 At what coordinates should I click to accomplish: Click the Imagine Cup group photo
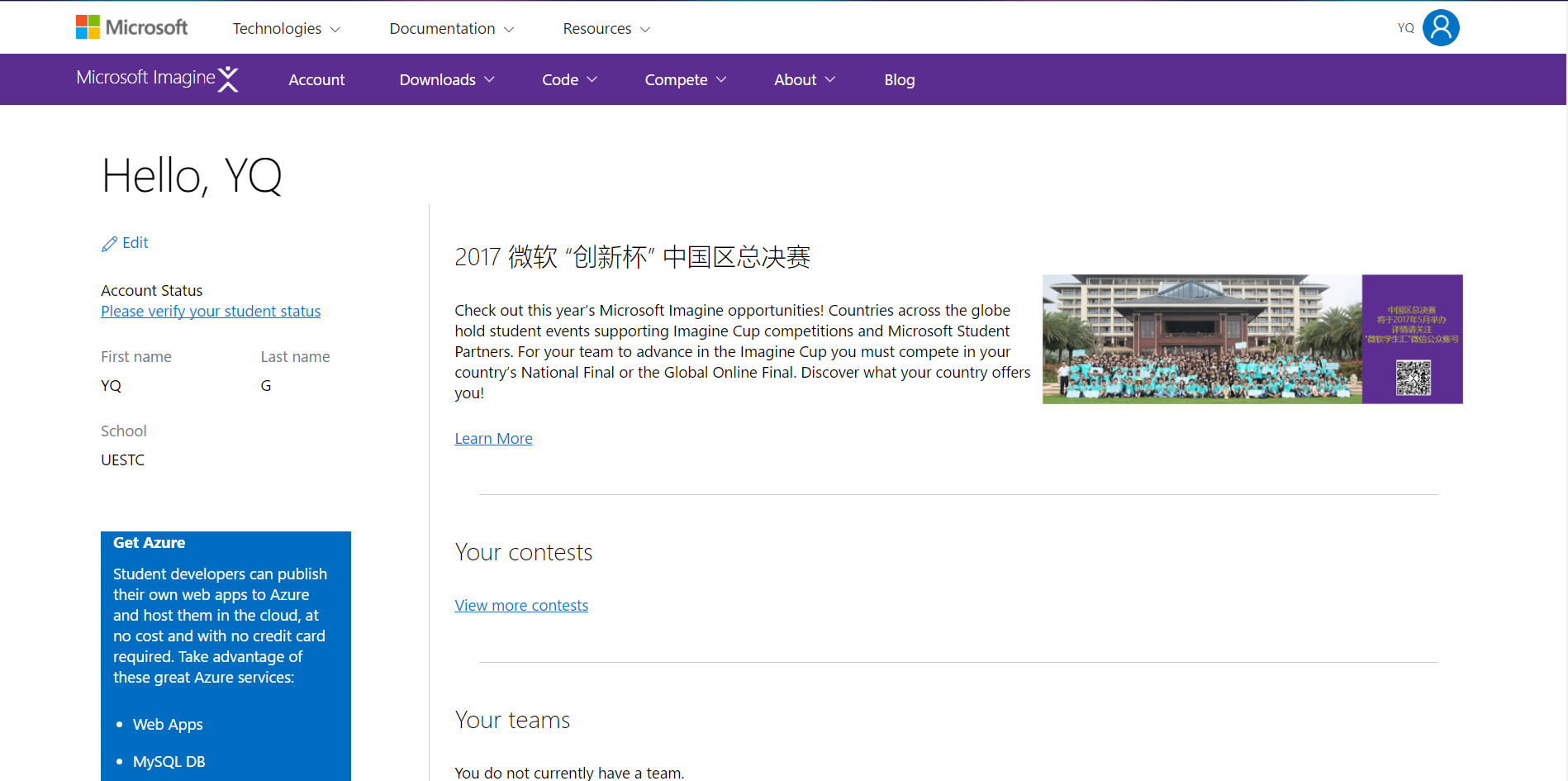coord(1201,339)
